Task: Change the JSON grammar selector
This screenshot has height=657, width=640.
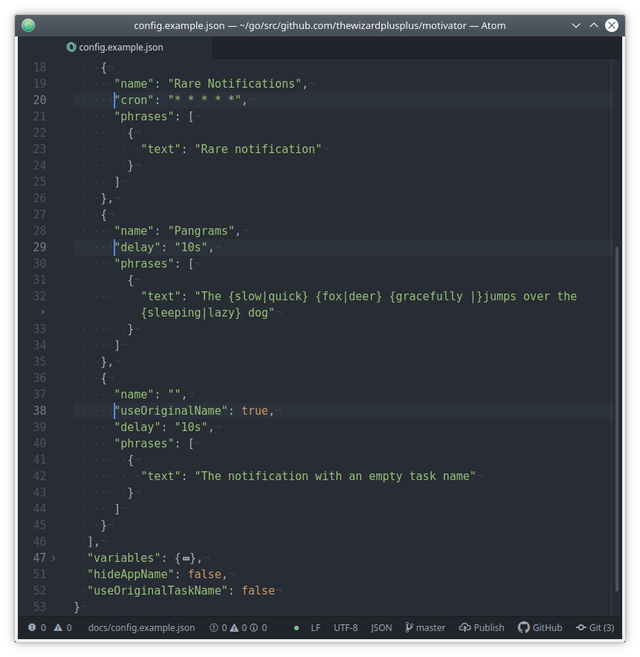Action: (x=381, y=628)
